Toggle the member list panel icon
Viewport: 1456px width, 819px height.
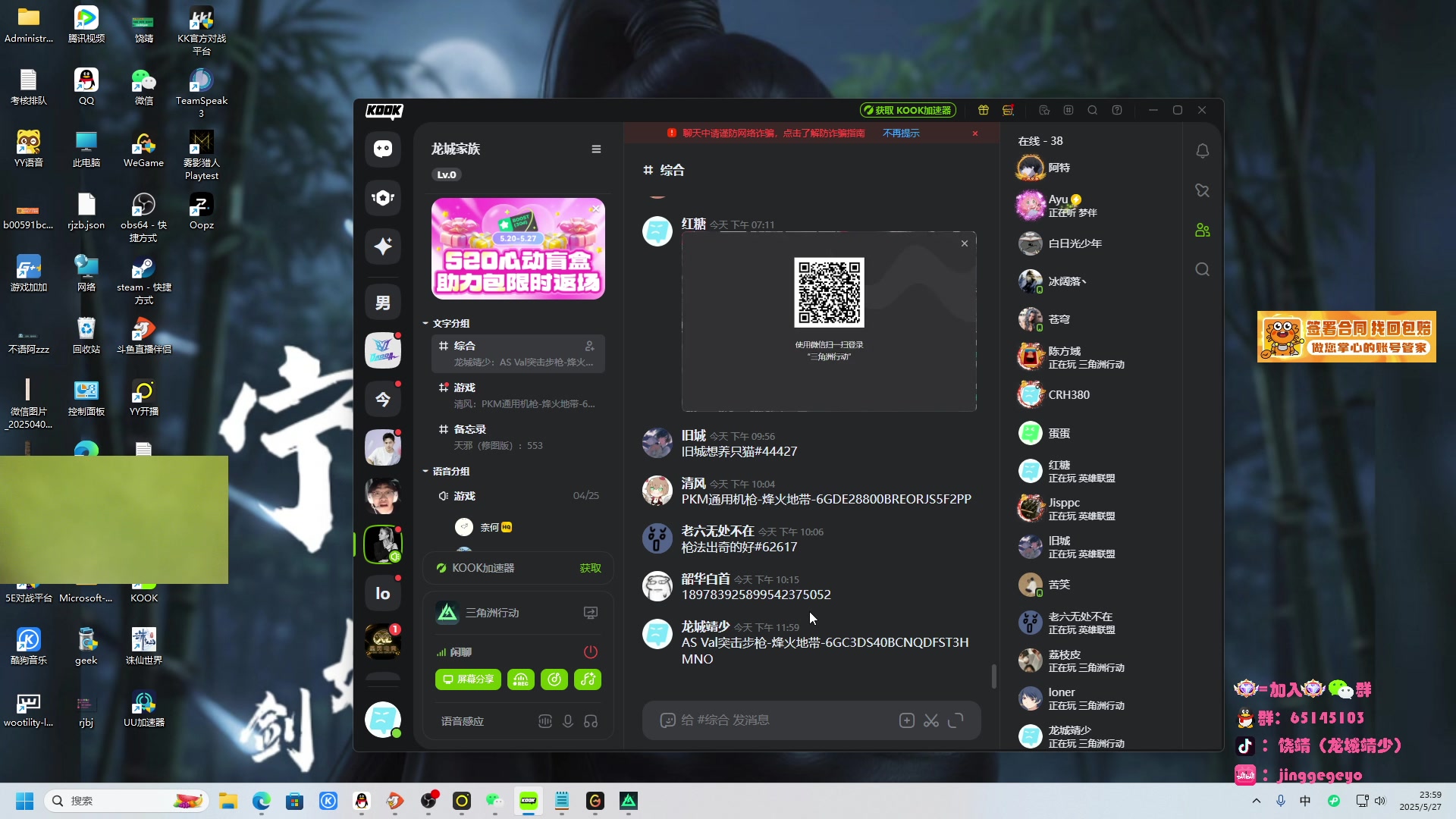(1202, 230)
